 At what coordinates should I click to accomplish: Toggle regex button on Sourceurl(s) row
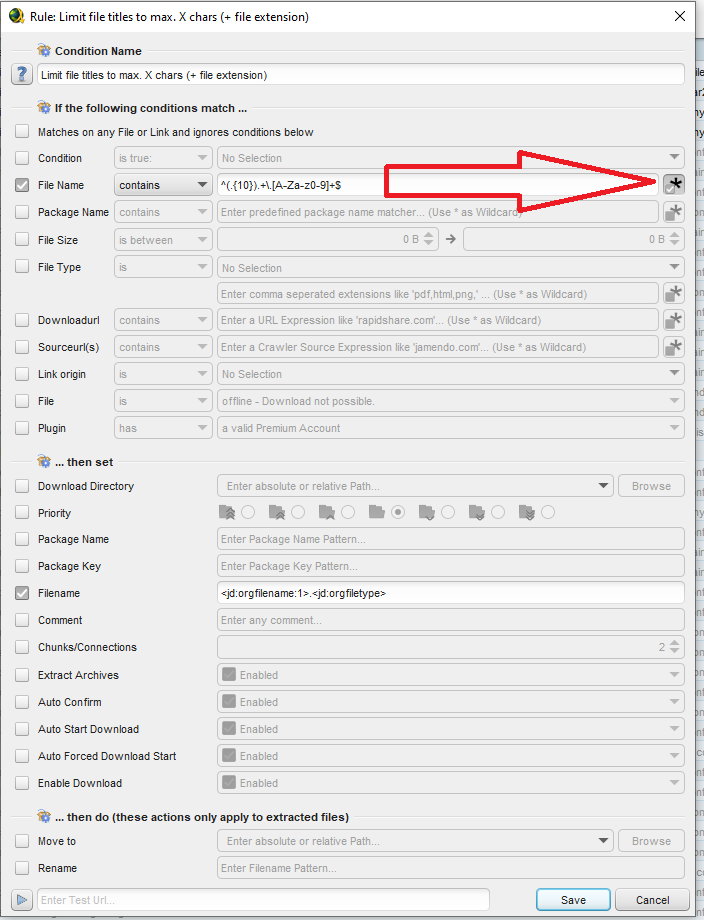[674, 347]
